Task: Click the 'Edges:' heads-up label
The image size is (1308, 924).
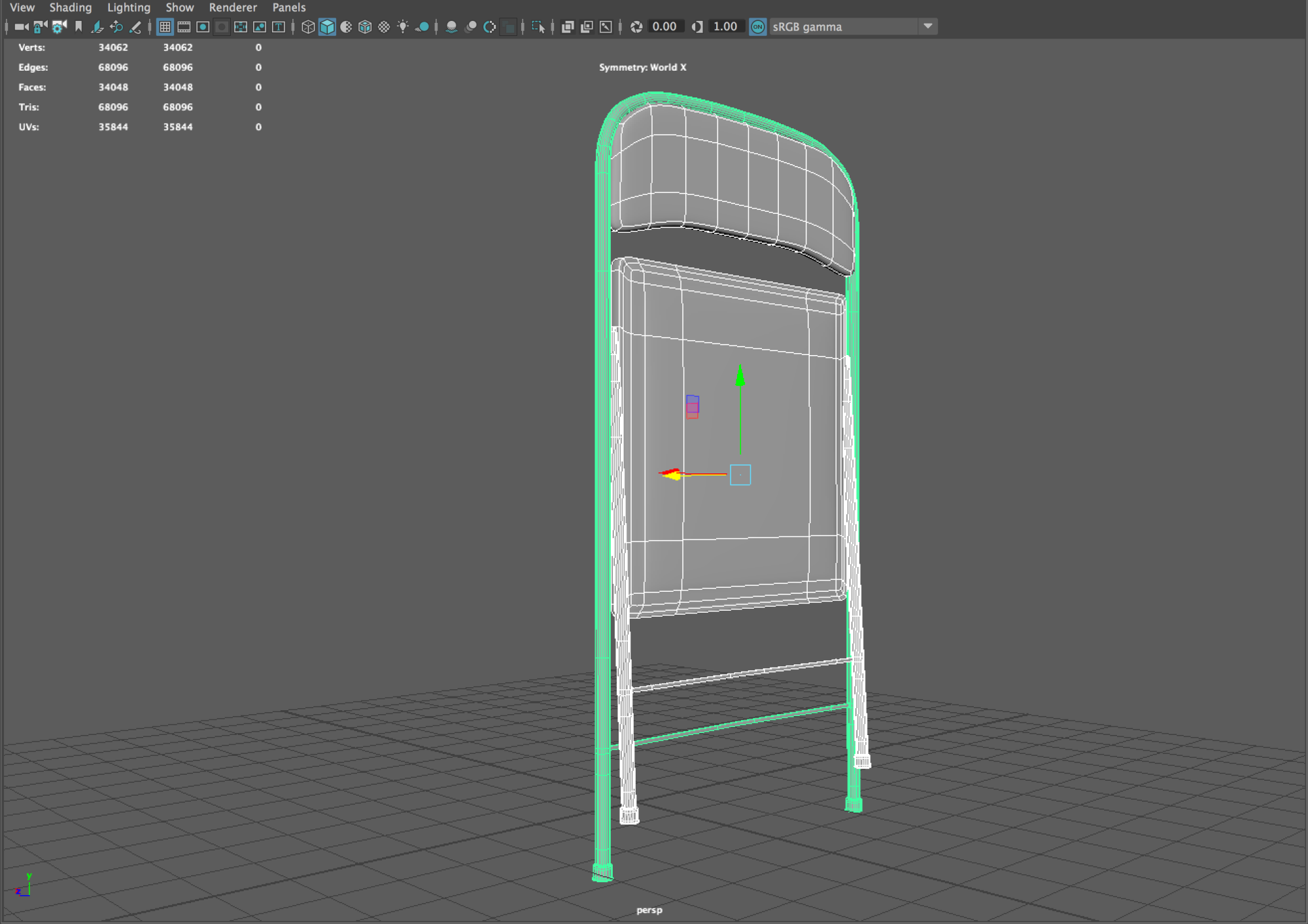Action: coord(33,67)
